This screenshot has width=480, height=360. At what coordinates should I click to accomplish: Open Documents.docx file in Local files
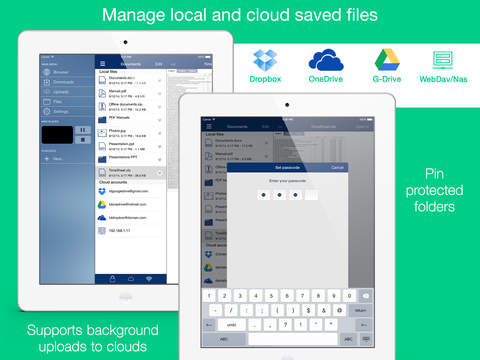(131, 80)
